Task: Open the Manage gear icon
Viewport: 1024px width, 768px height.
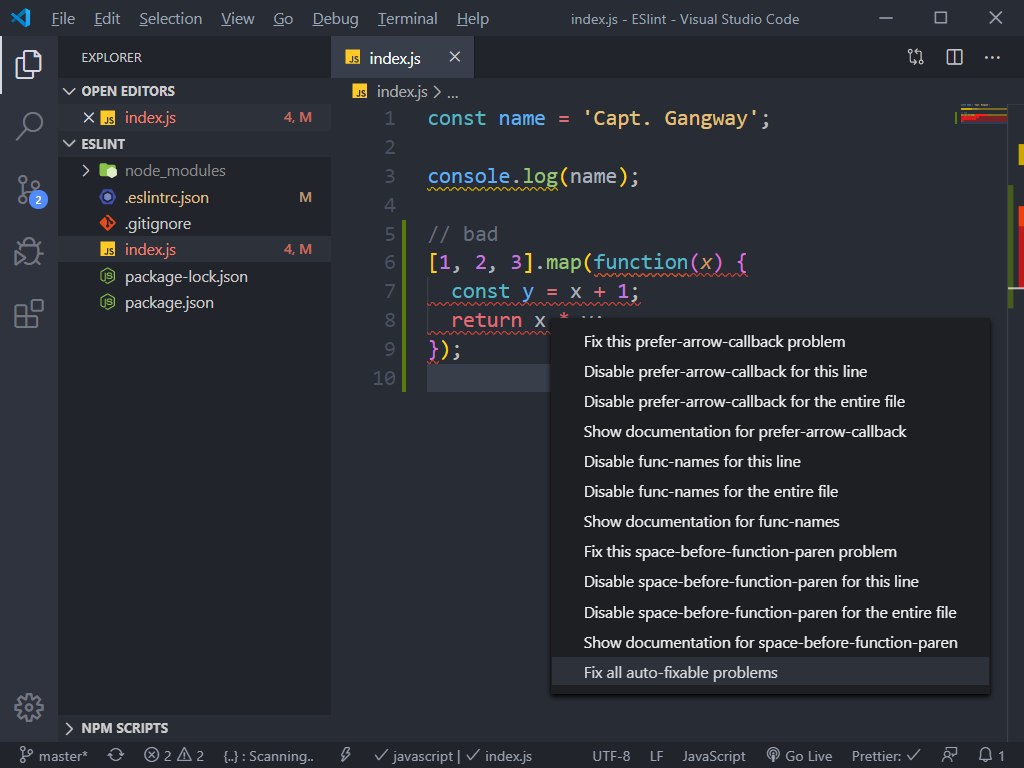Action: [29, 707]
